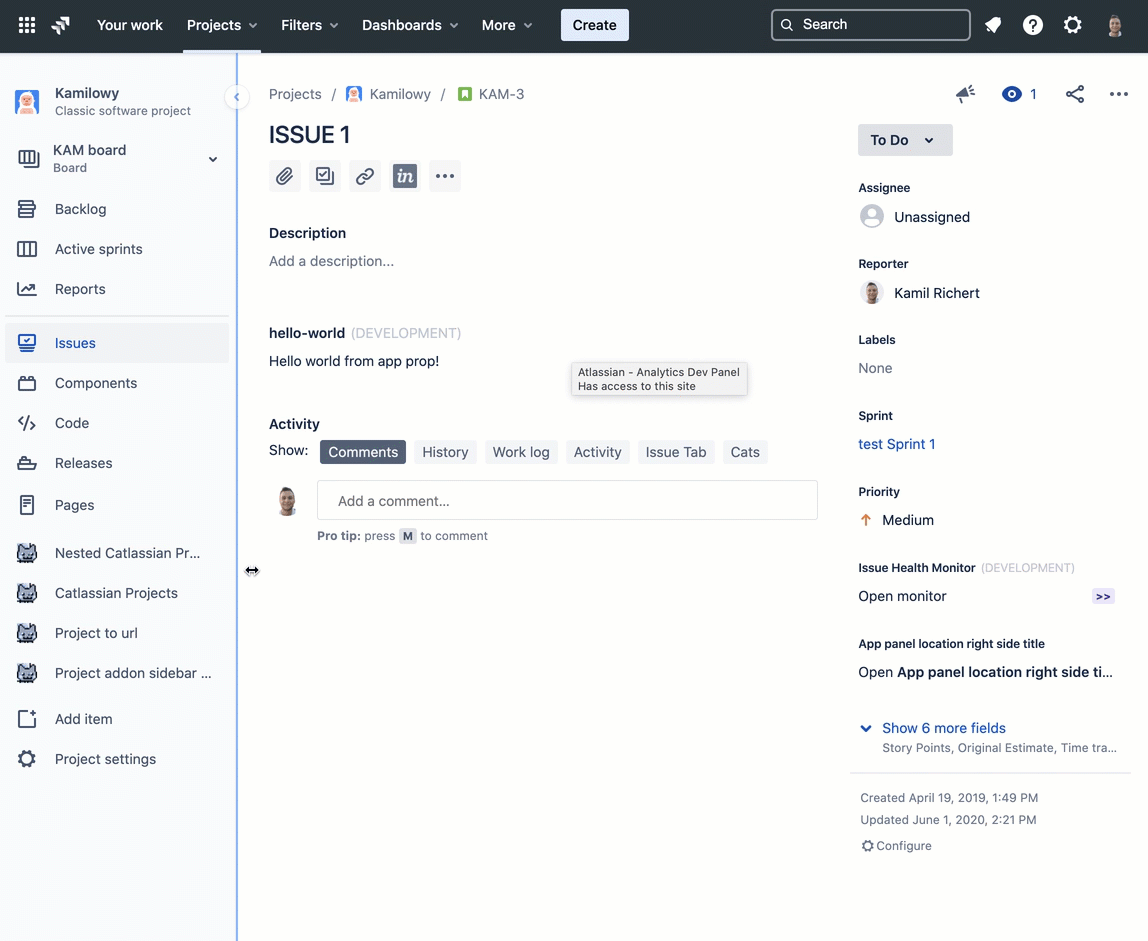
Task: Toggle watching via the eye icon
Action: tap(1012, 93)
